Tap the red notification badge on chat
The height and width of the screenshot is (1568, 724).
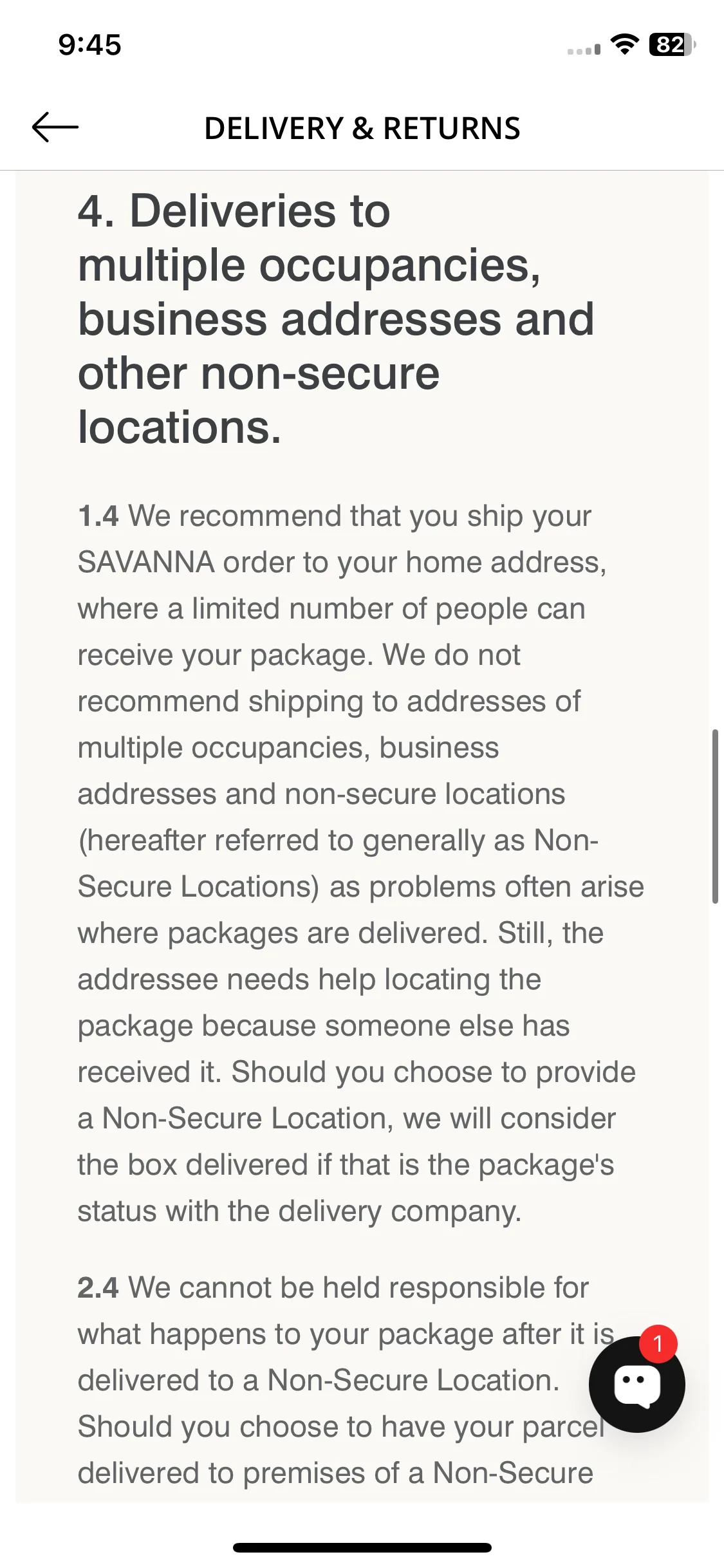pos(658,1343)
